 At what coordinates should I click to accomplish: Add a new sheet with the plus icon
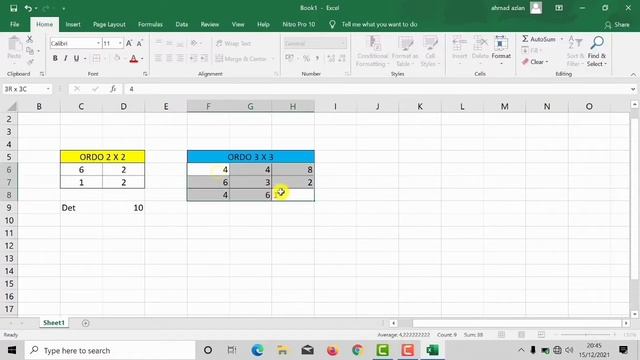point(85,323)
